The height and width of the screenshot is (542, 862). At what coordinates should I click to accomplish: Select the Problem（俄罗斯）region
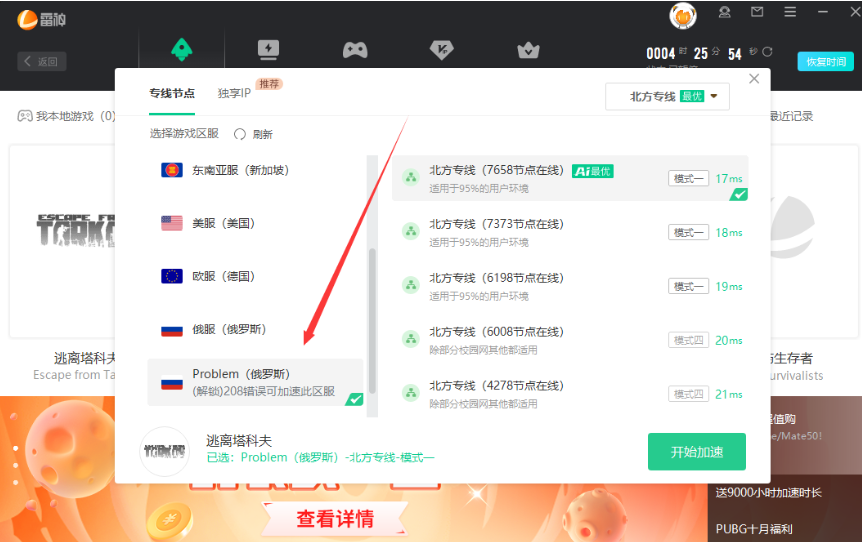(256, 383)
